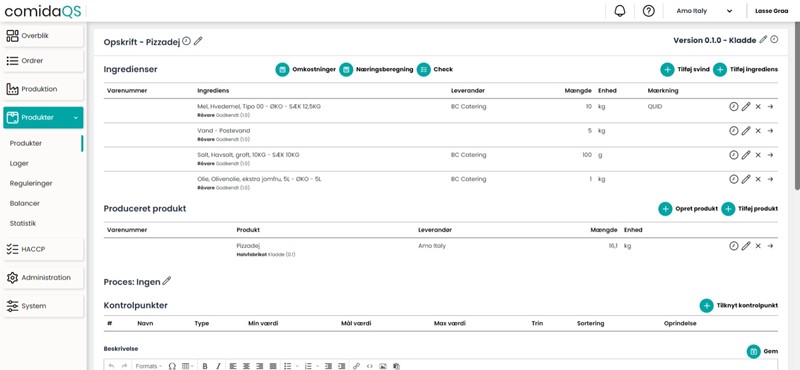Click Tilføj ingrediens
This screenshot has width=800, height=370.
pos(745,69)
